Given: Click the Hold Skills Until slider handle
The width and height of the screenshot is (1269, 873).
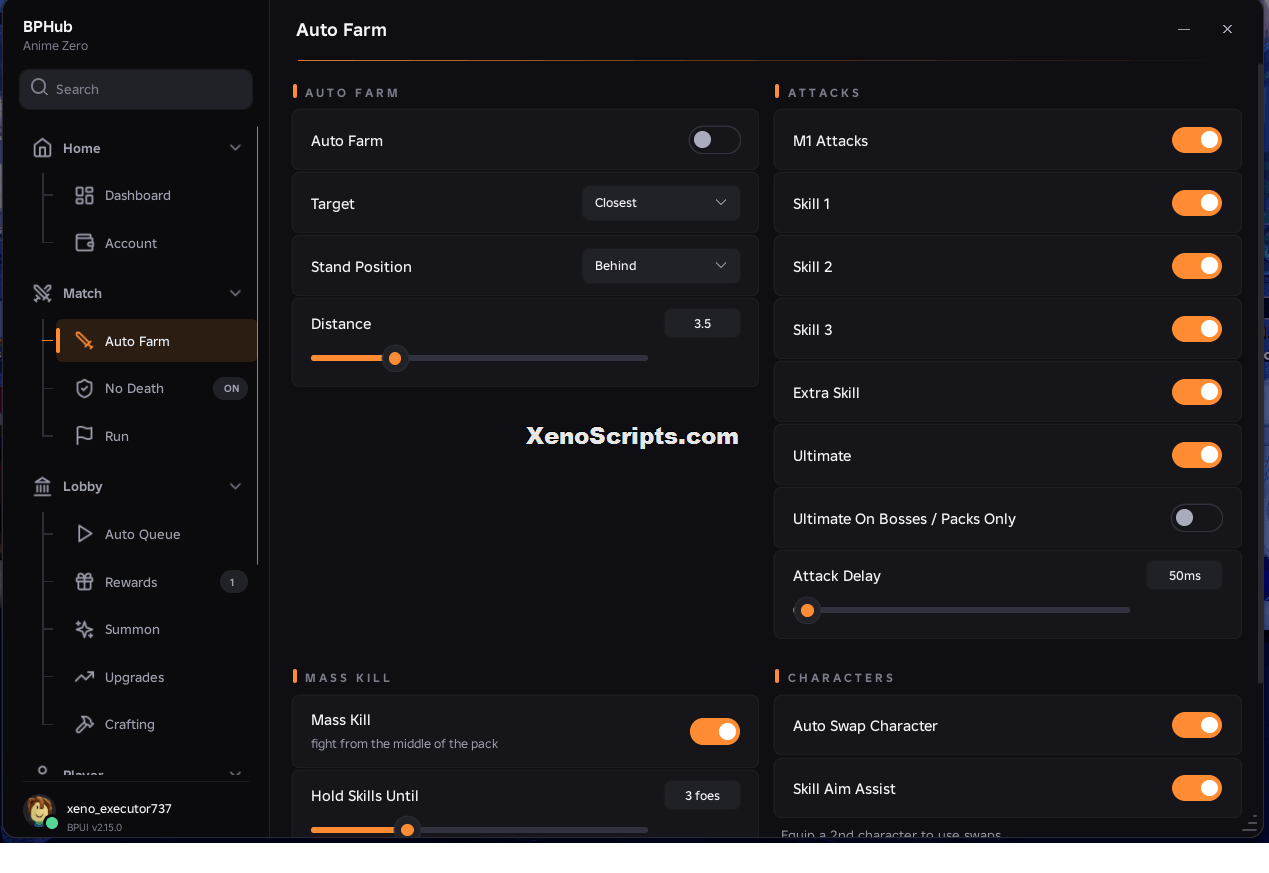Looking at the screenshot, I should pos(407,830).
